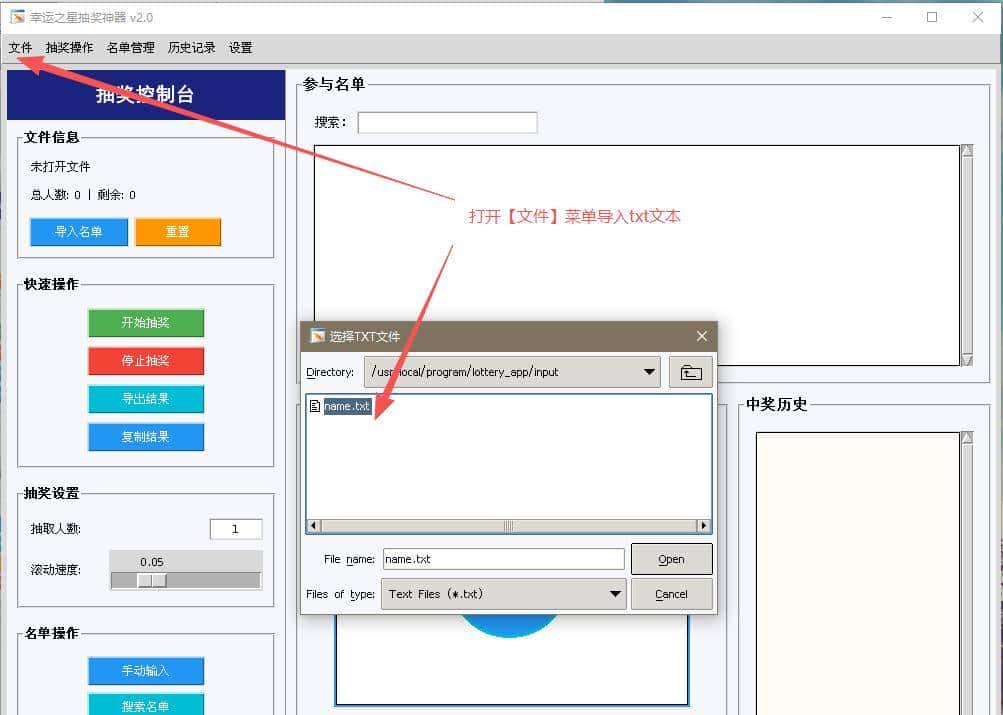Click the 停止抽奖 button
The image size is (1003, 715).
pyautogui.click(x=145, y=361)
